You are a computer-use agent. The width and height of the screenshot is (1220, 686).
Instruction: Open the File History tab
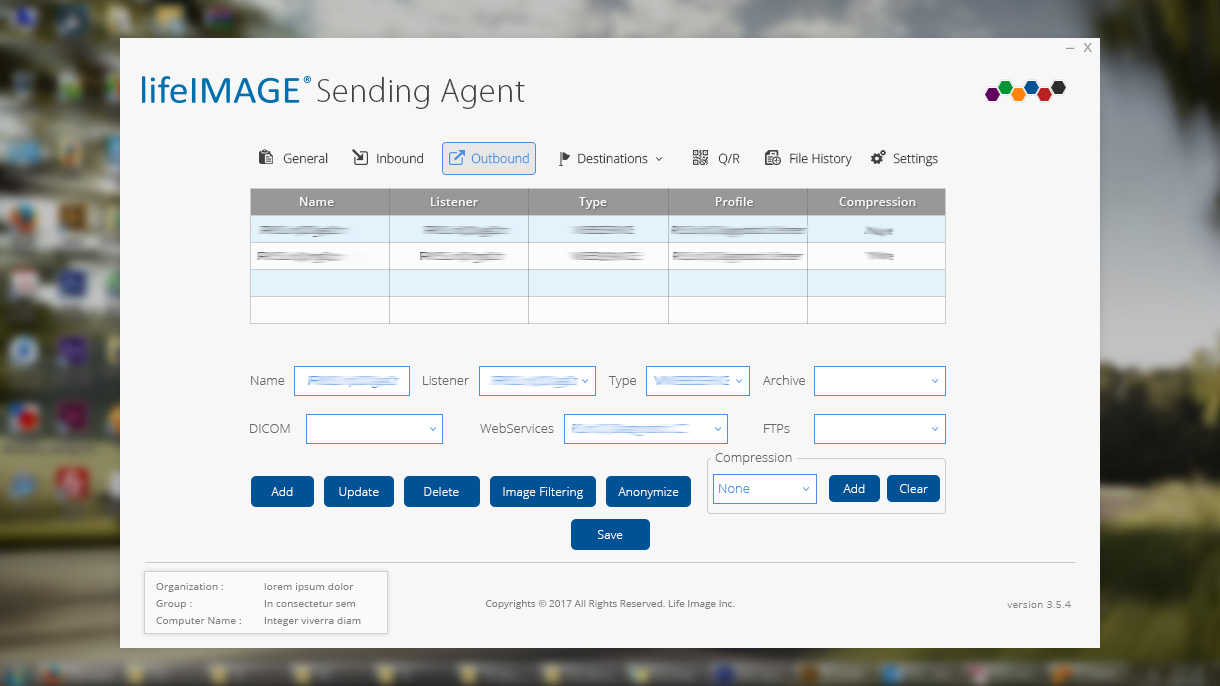coord(808,158)
